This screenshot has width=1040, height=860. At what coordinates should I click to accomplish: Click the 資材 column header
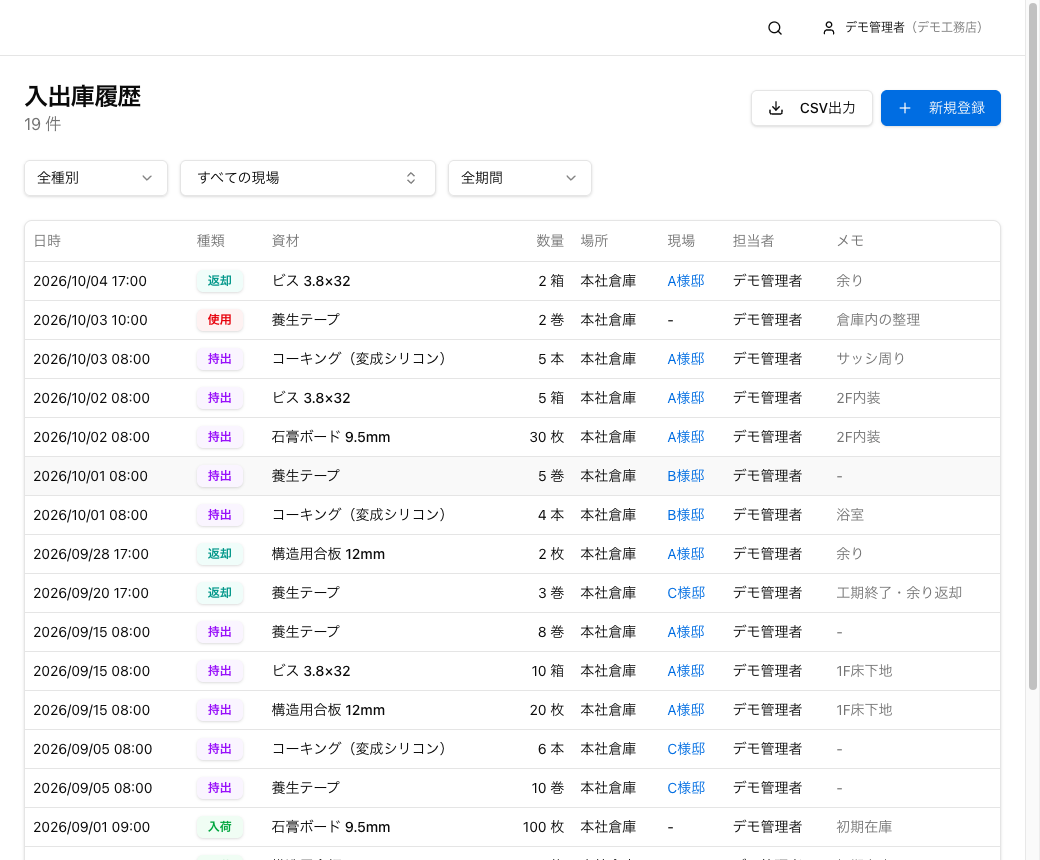point(285,241)
